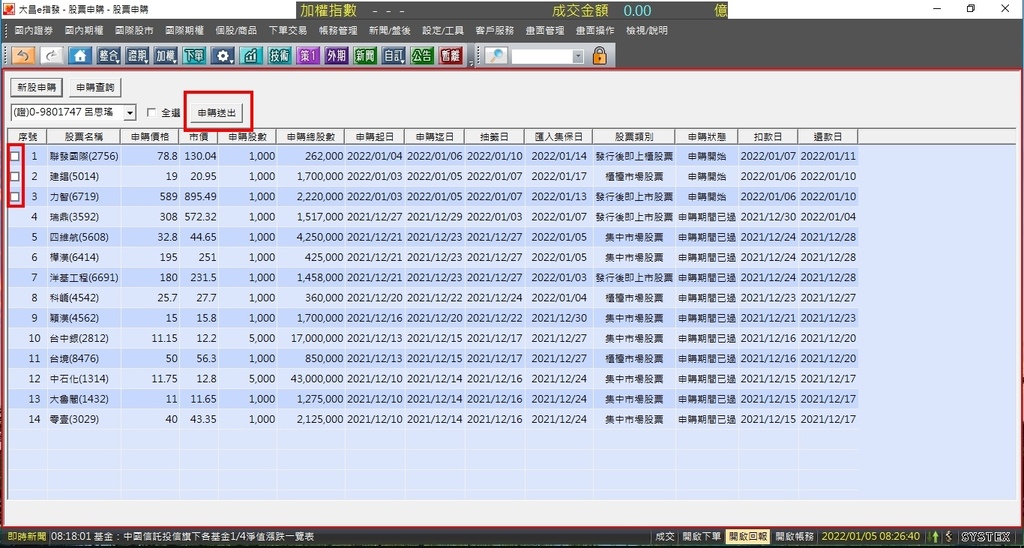The width and height of the screenshot is (1024, 548).
Task: Open the 證期 toolbar button
Action: [x=137, y=56]
